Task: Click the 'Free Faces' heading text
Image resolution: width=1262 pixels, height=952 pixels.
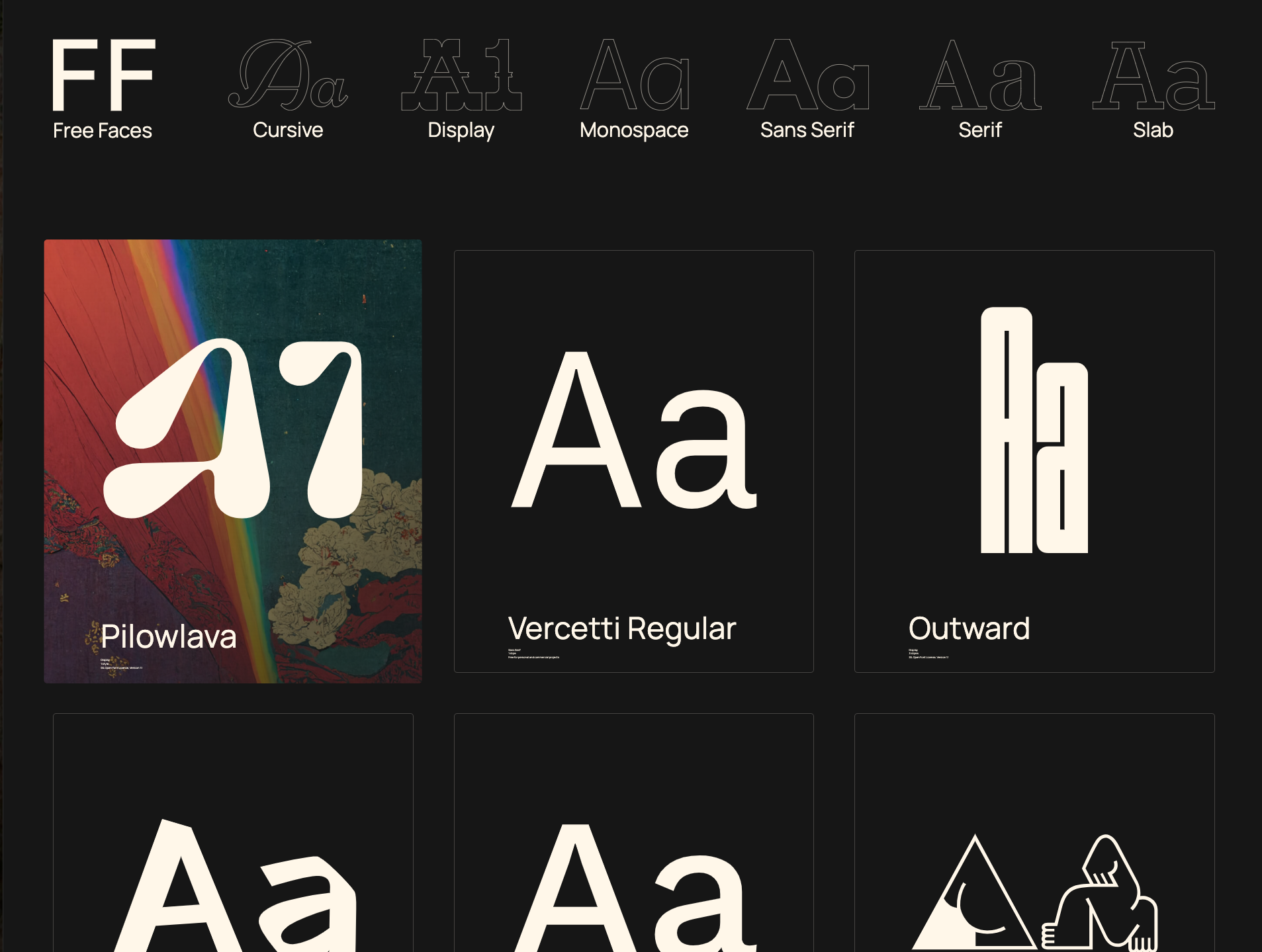Action: coord(103,130)
